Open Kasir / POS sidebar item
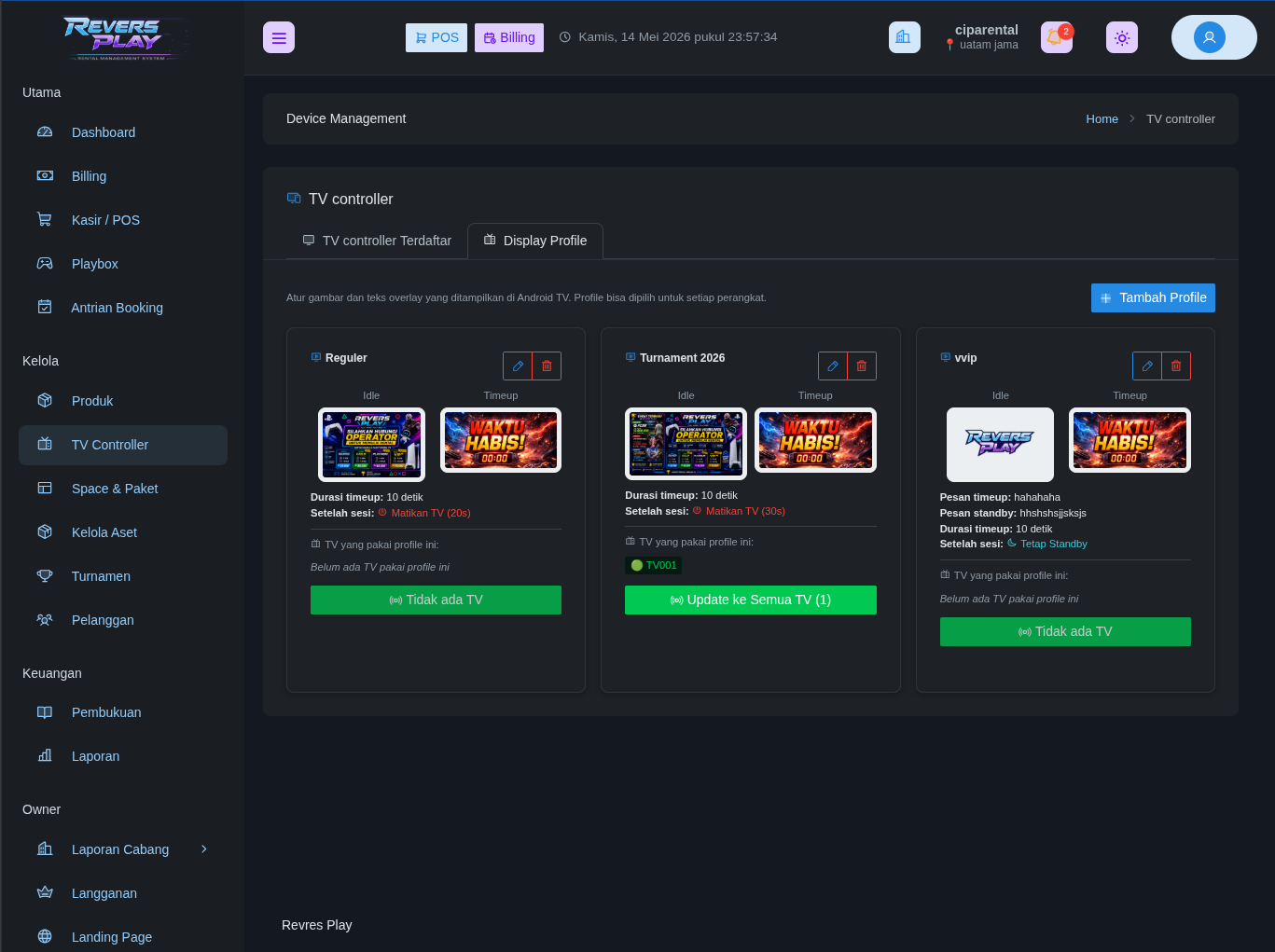The image size is (1275, 952). tap(123, 220)
